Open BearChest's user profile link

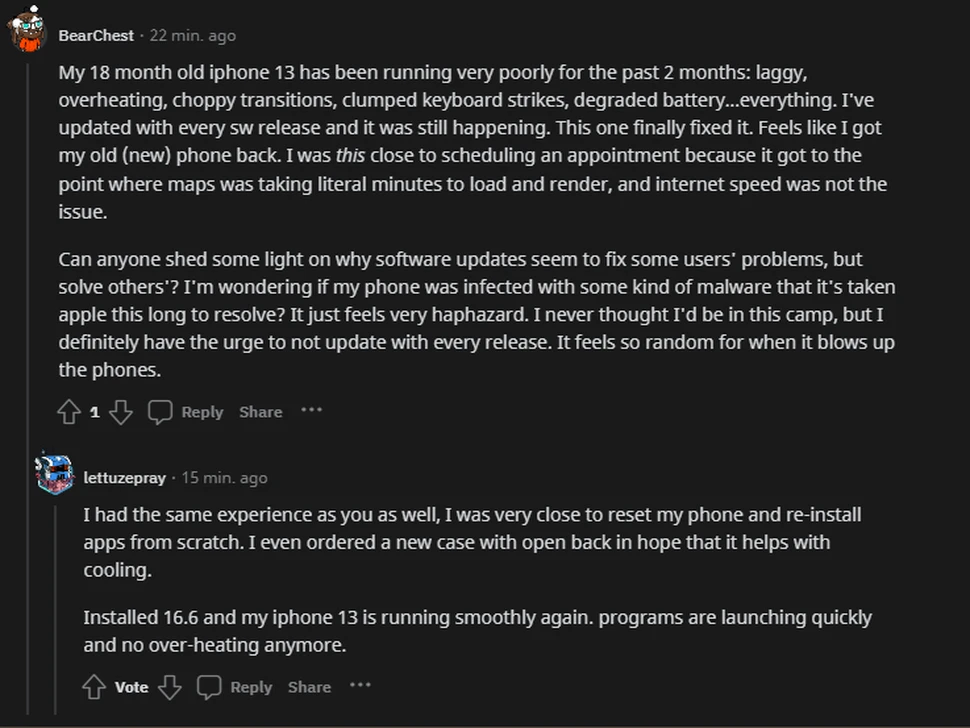(96, 35)
